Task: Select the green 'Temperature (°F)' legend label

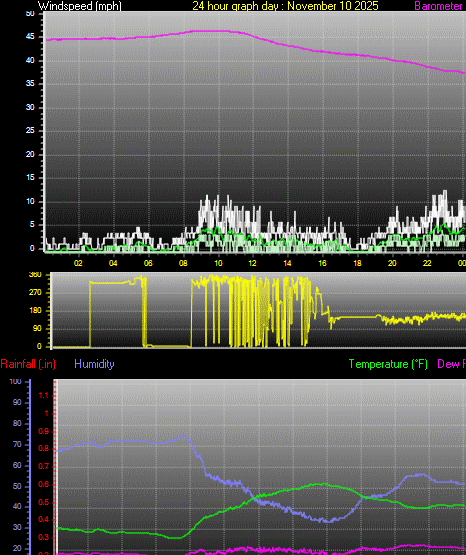Action: point(388,364)
